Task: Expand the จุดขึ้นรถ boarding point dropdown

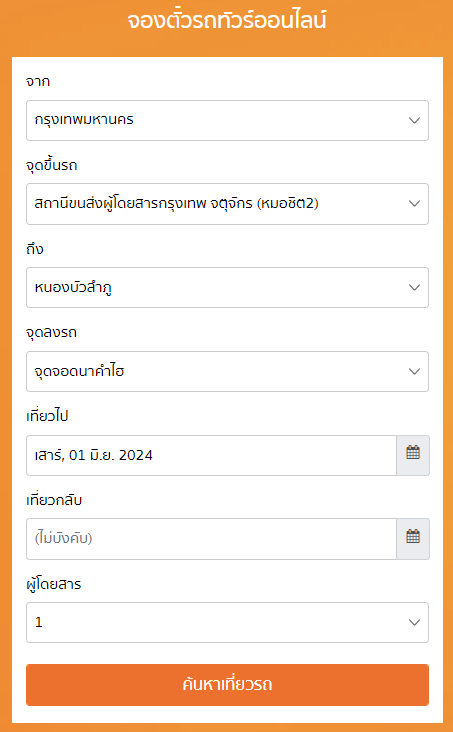Action: (x=227, y=204)
